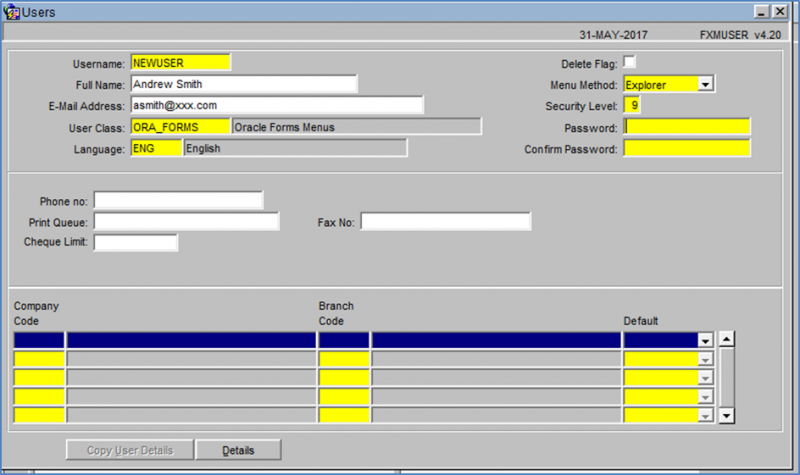Click the scroll down arrow of company list
This screenshot has width=800, height=475.
727,416
